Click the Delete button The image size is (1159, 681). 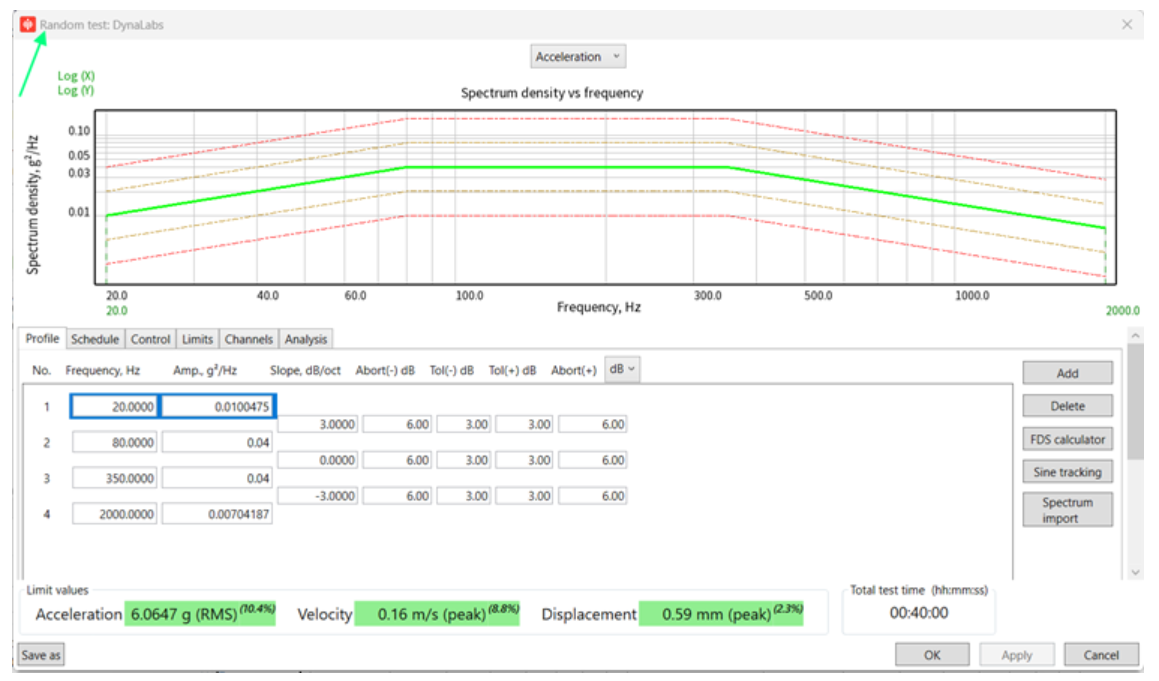click(1067, 406)
